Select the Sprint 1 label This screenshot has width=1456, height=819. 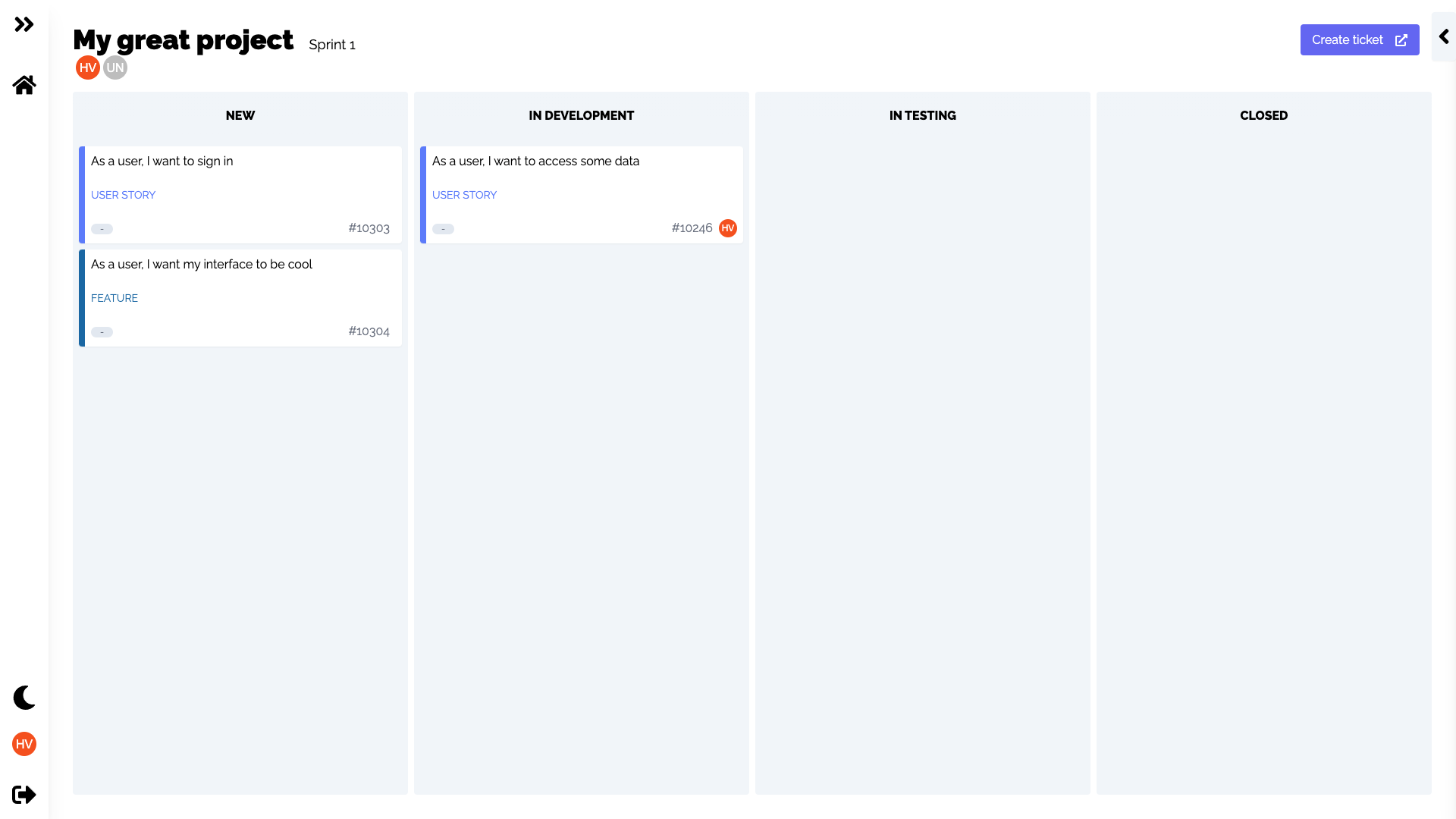pyautogui.click(x=332, y=45)
